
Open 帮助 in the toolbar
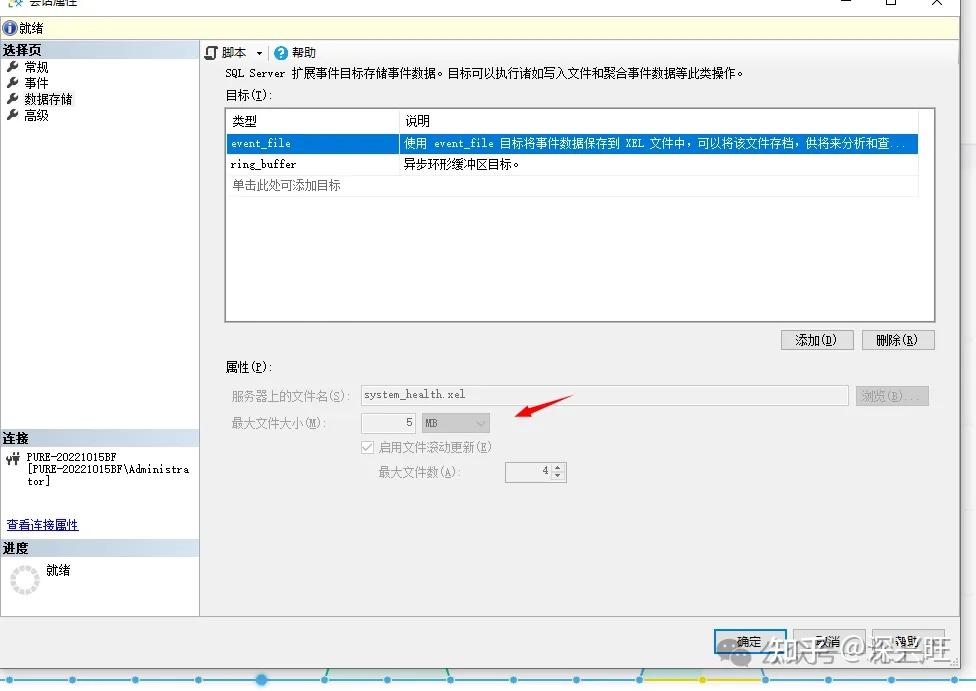[x=304, y=53]
